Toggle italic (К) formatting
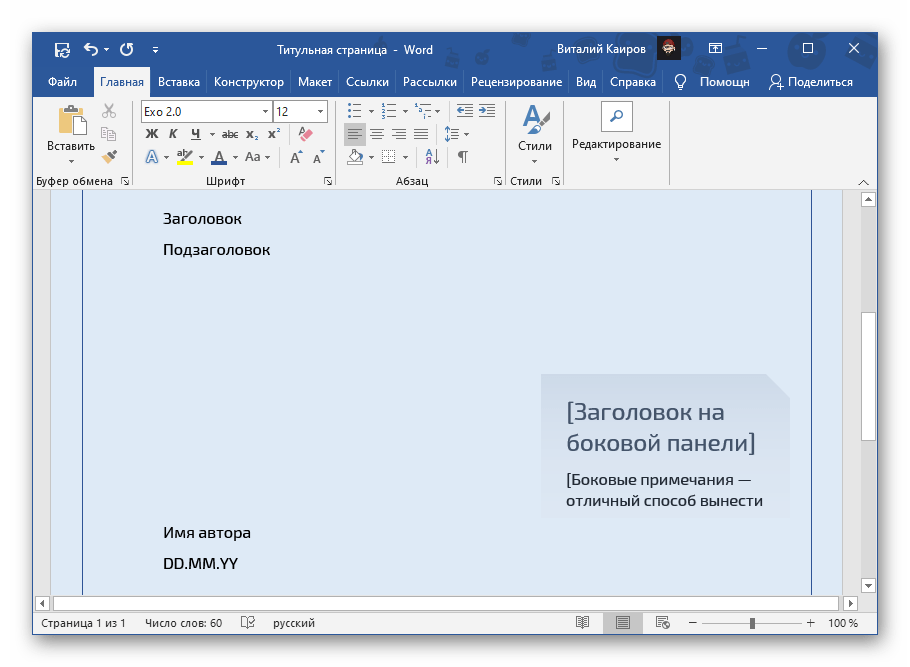 173,134
